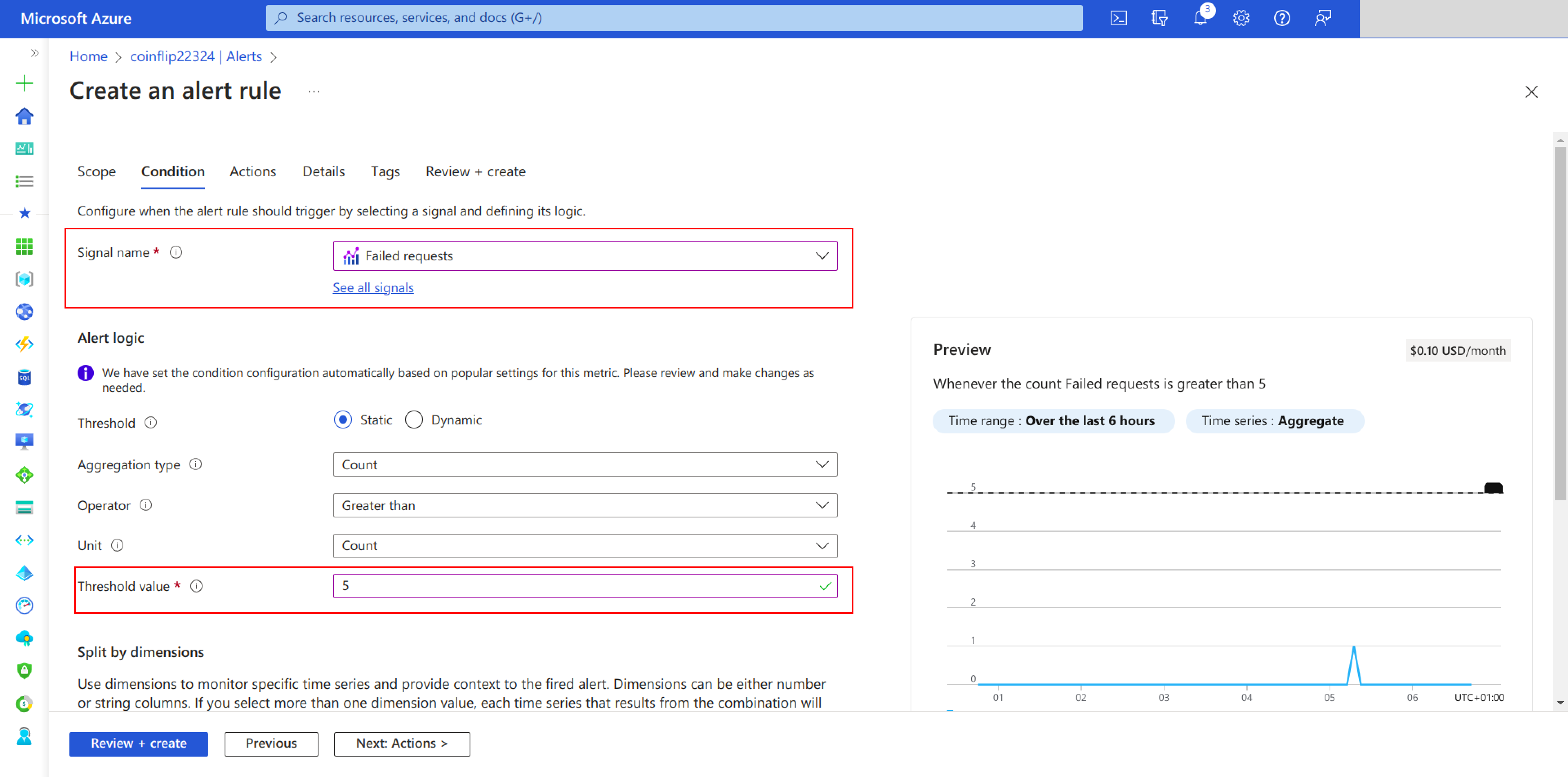Open Directory and subscription filter icon
The image size is (1568, 777).
[1159, 18]
